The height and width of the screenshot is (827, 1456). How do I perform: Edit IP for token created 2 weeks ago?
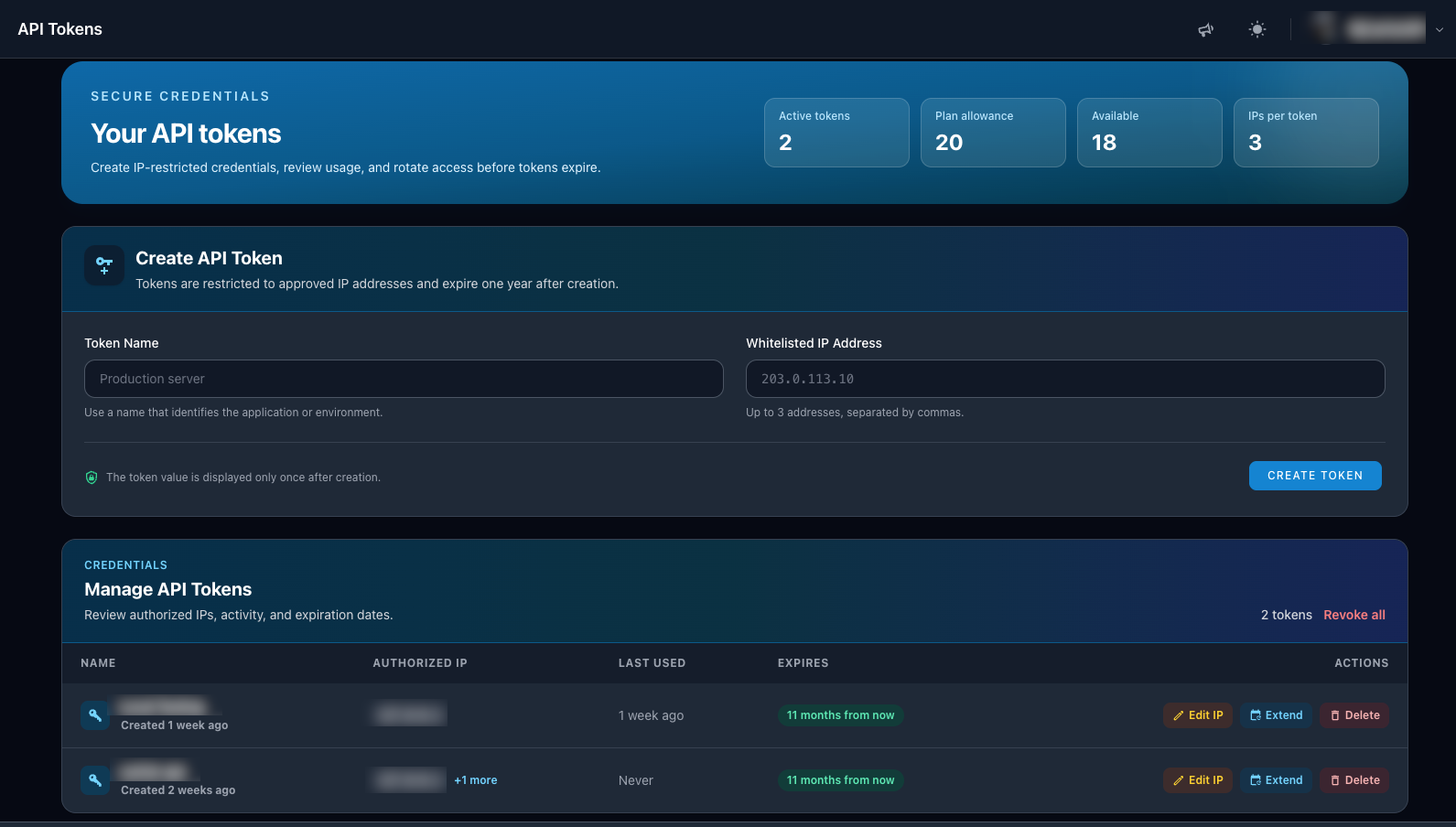[x=1198, y=780]
